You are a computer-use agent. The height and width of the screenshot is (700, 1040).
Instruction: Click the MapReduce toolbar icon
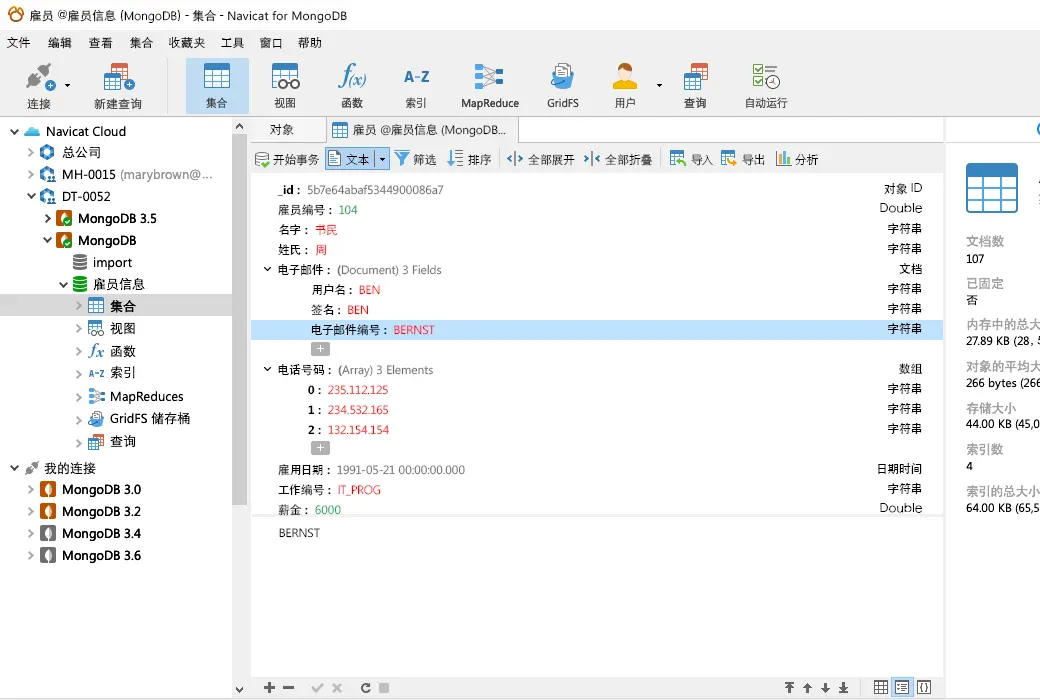coord(489,86)
